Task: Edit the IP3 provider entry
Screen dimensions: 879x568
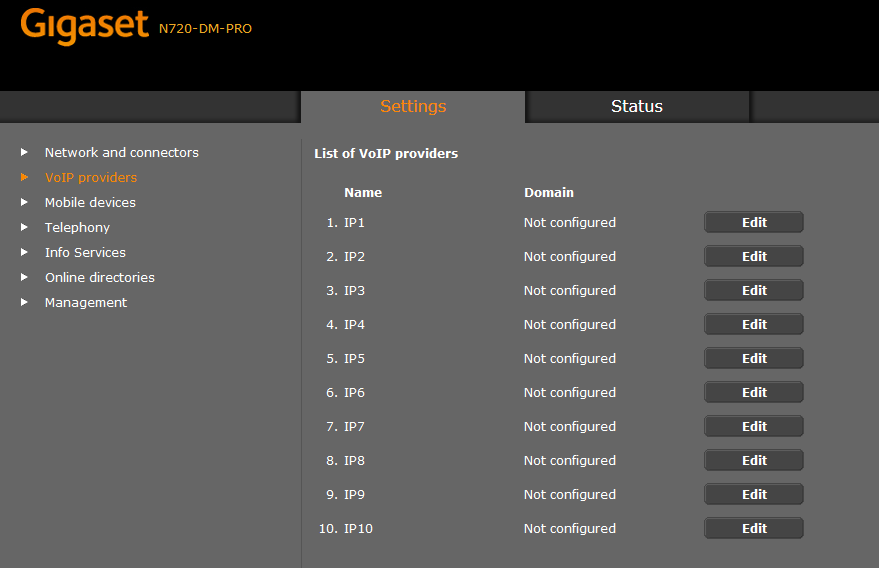Action: [x=754, y=290]
